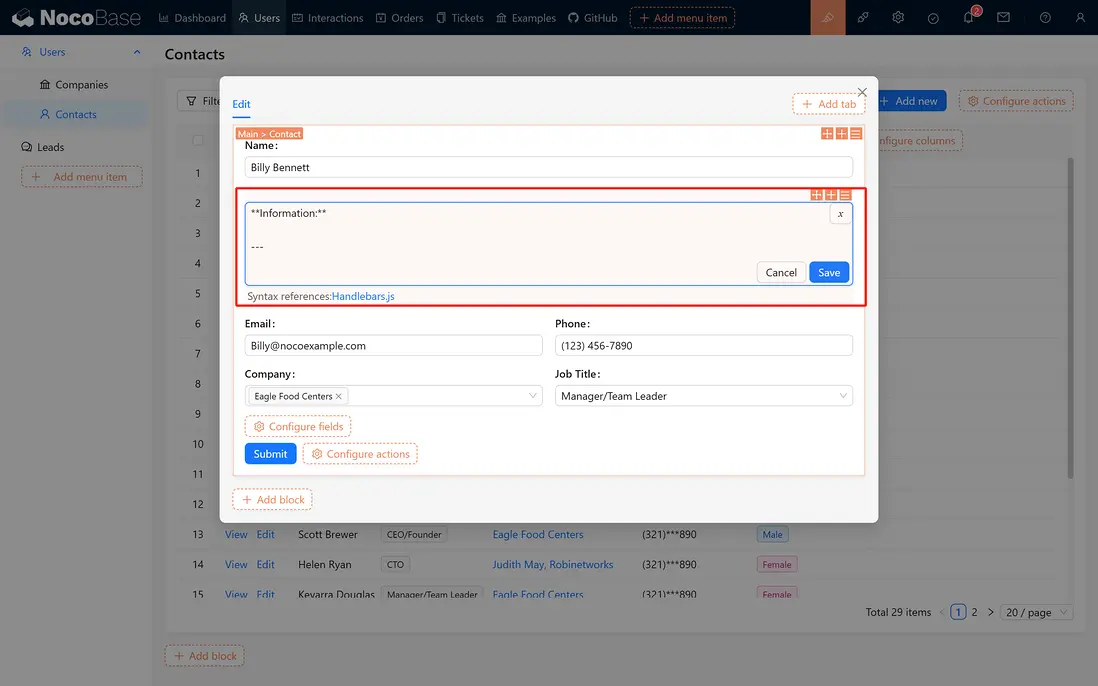Go to previous page arrow in pagination
Viewport: 1098px width, 686px height.
pyautogui.click(x=942, y=612)
